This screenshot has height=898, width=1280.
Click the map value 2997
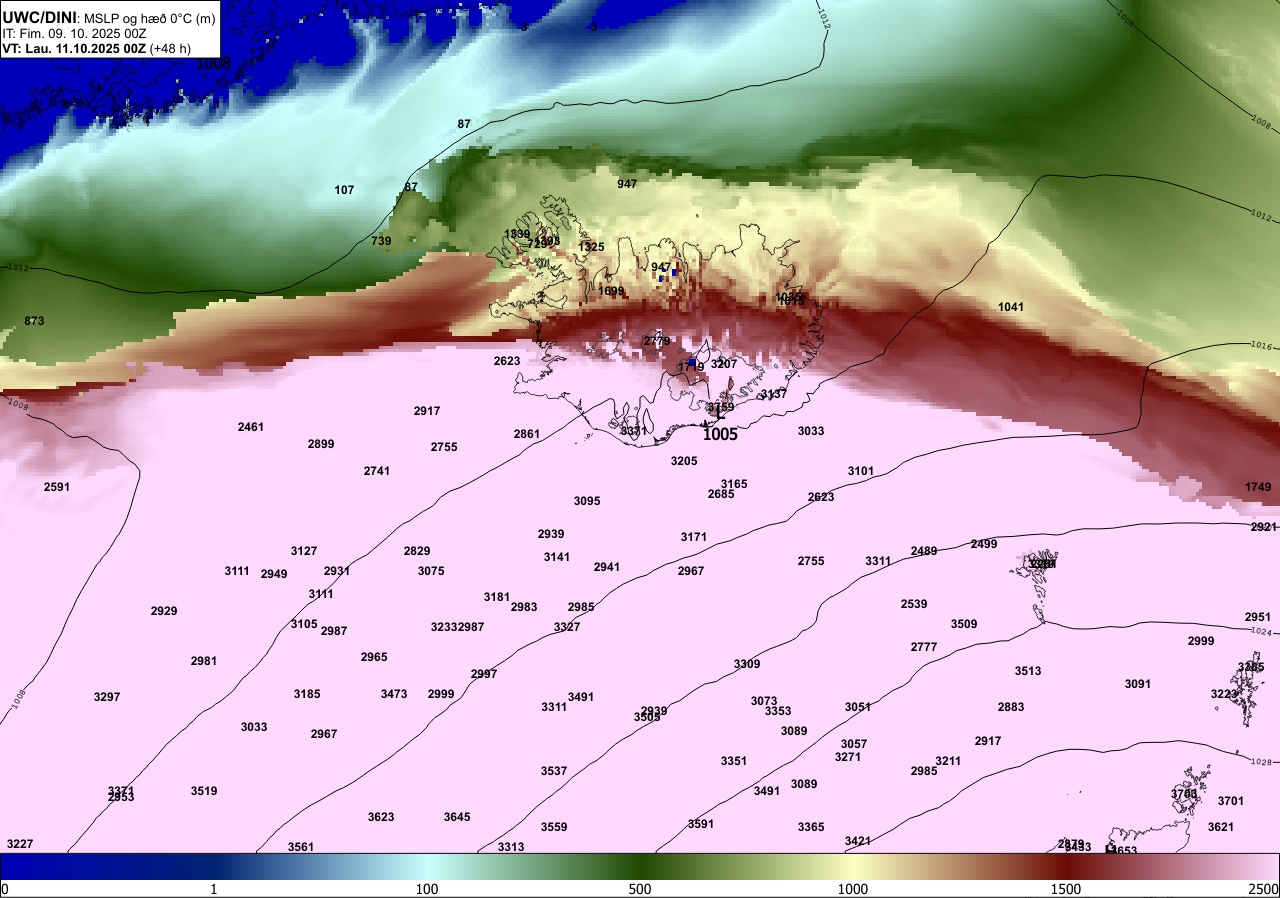[x=484, y=674]
